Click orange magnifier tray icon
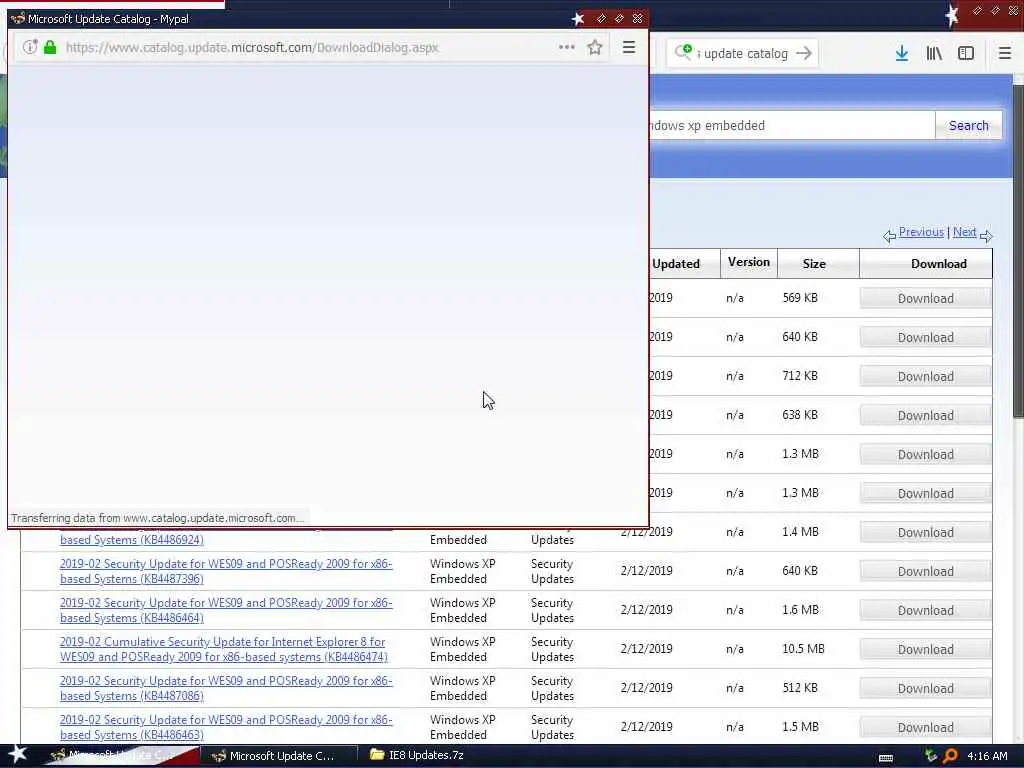Screen dimensions: 1024x768 950,756
